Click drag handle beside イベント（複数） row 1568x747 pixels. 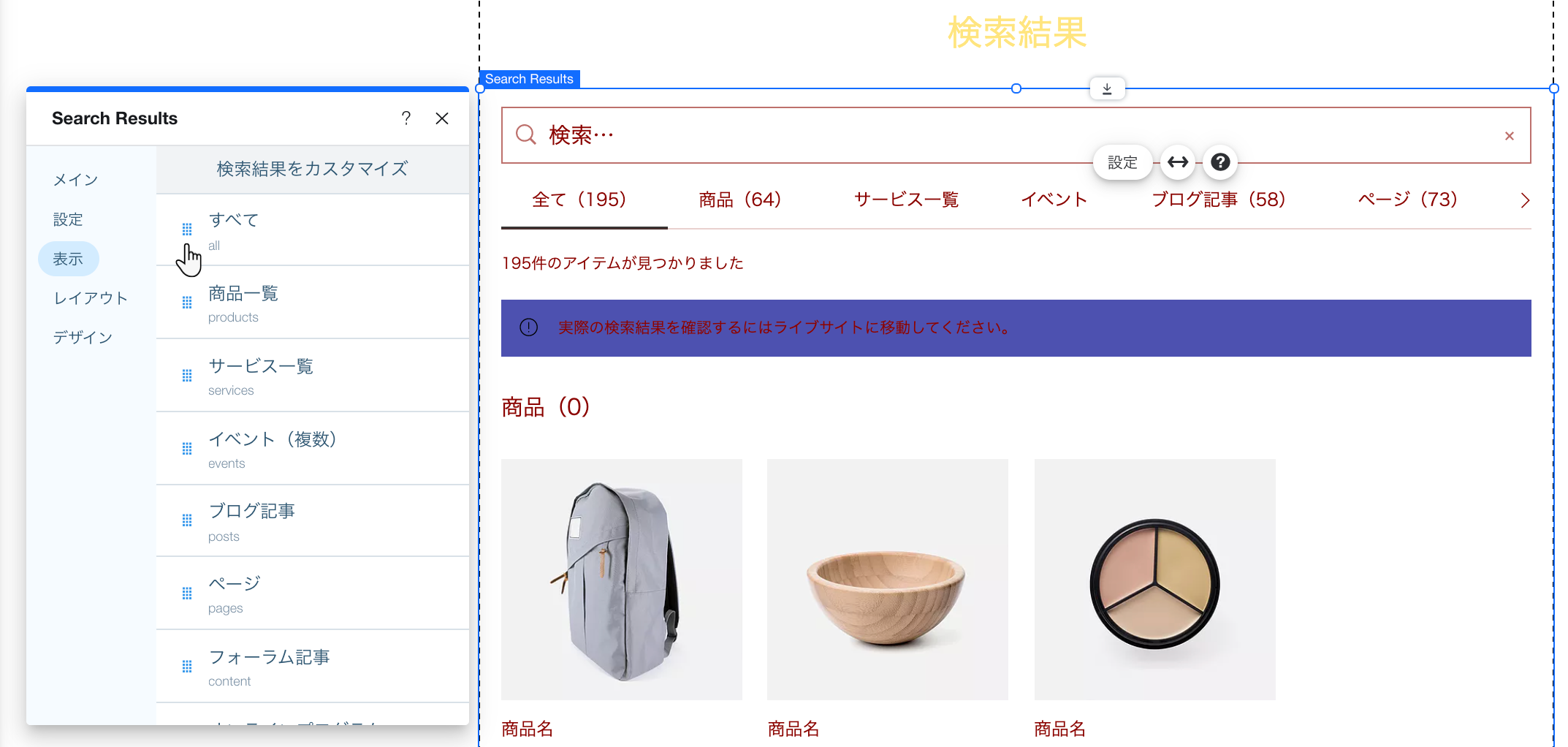[x=187, y=449]
